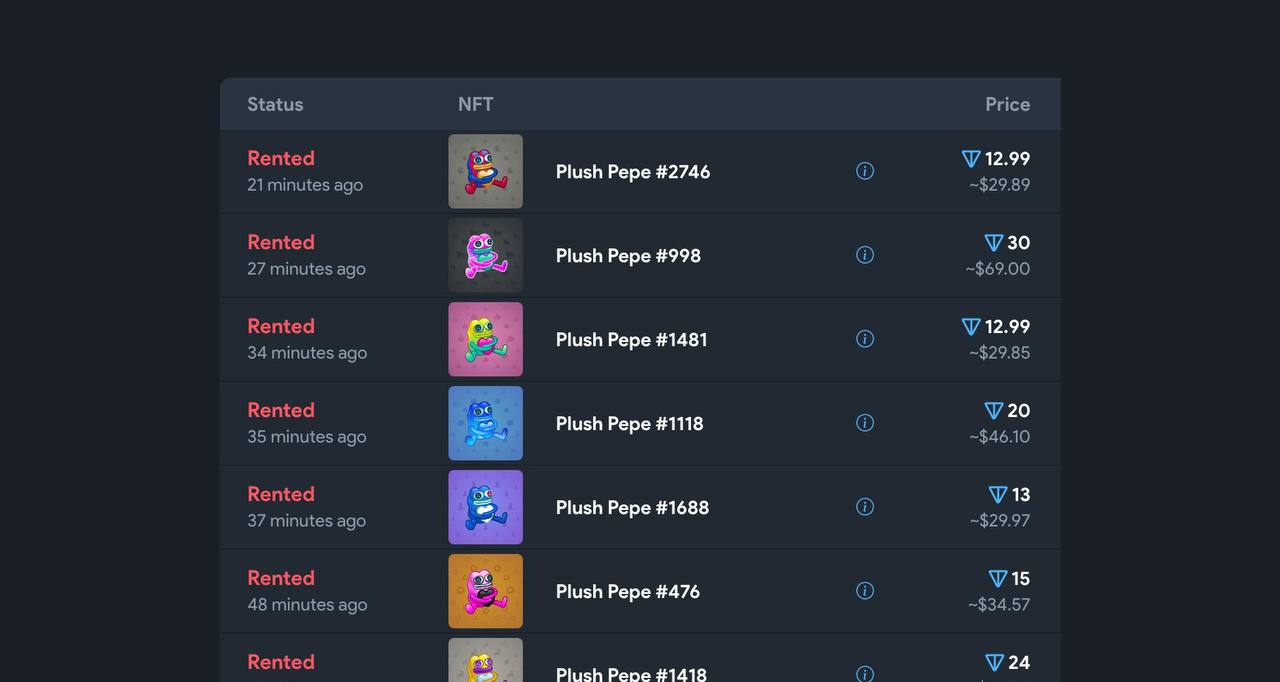Open Plush Pepe #2746 thumbnail
1280x682 pixels.
(x=485, y=171)
